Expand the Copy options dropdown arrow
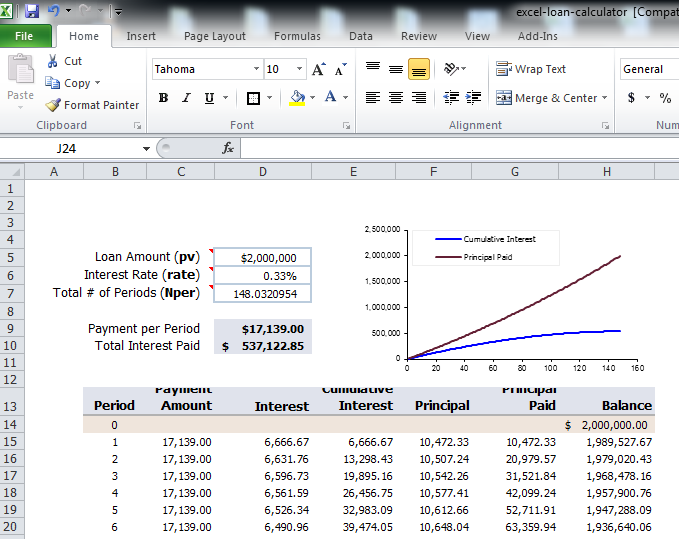Image resolution: width=679 pixels, height=539 pixels. (97, 83)
